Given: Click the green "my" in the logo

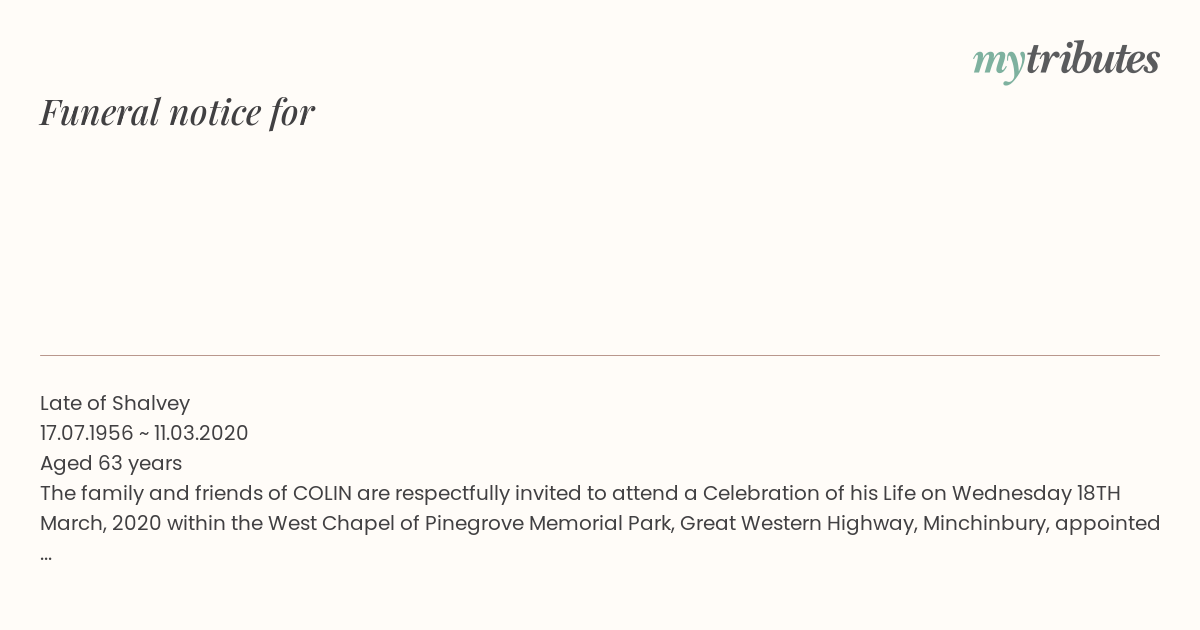Looking at the screenshot, I should click(x=998, y=62).
